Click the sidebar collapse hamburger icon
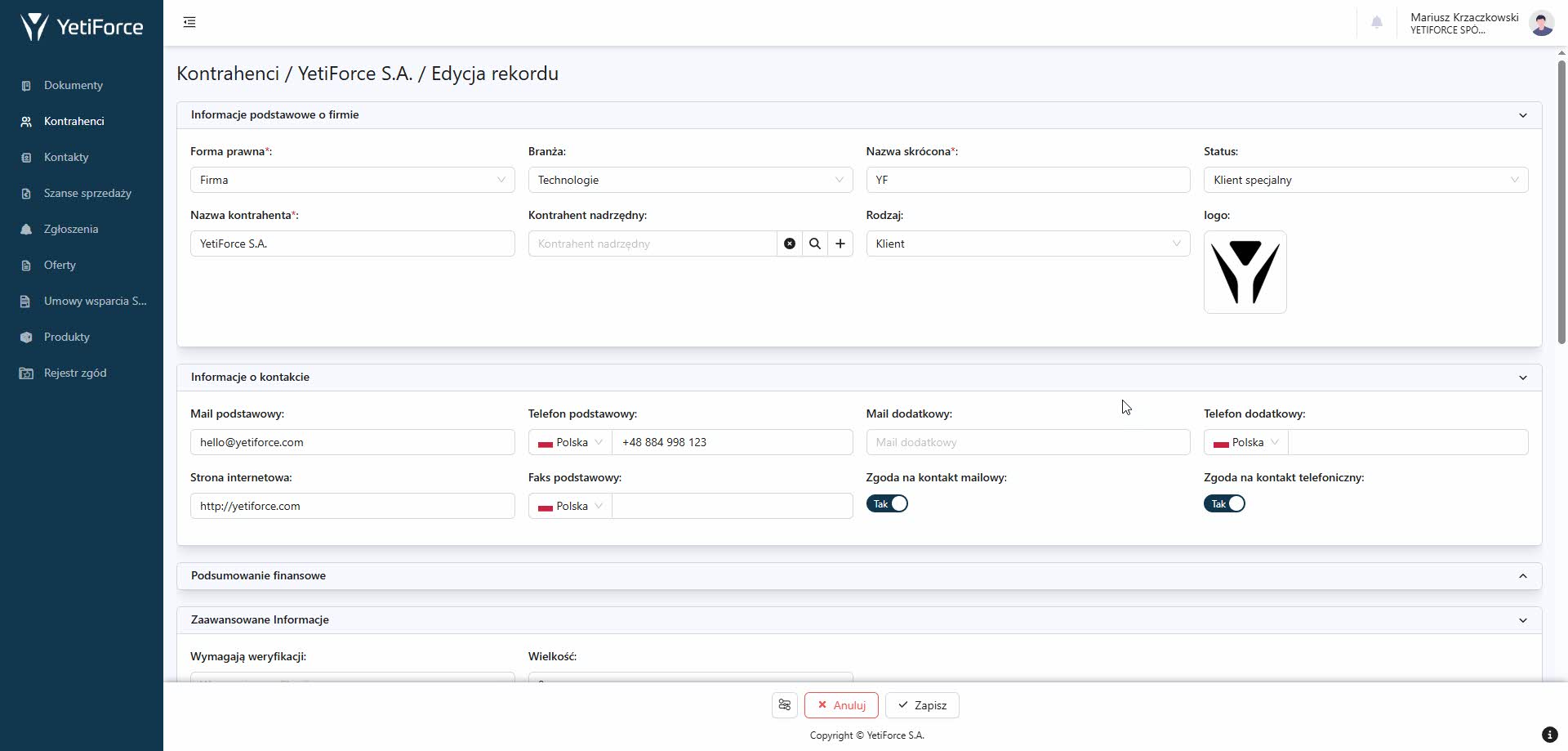 (189, 22)
